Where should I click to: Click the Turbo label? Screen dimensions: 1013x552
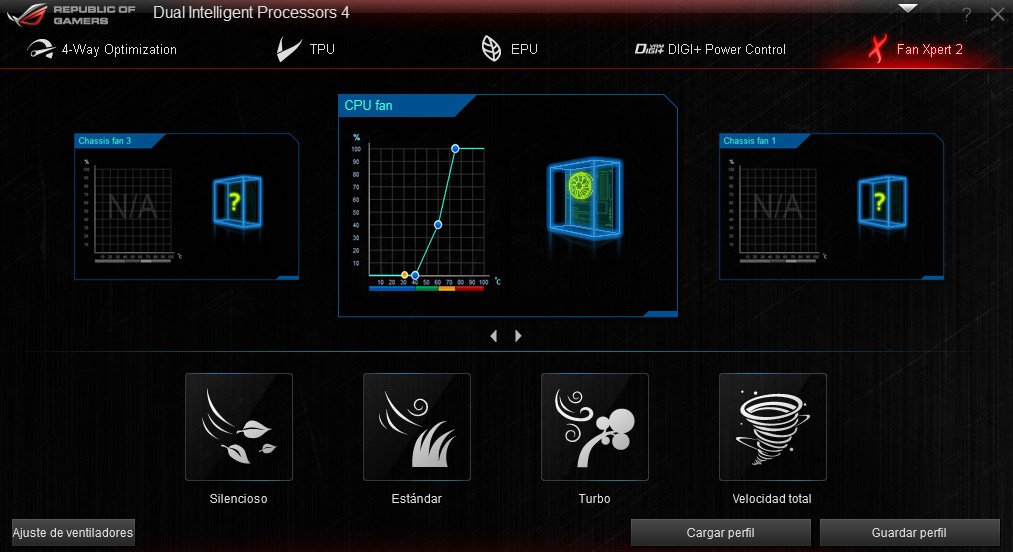[594, 499]
